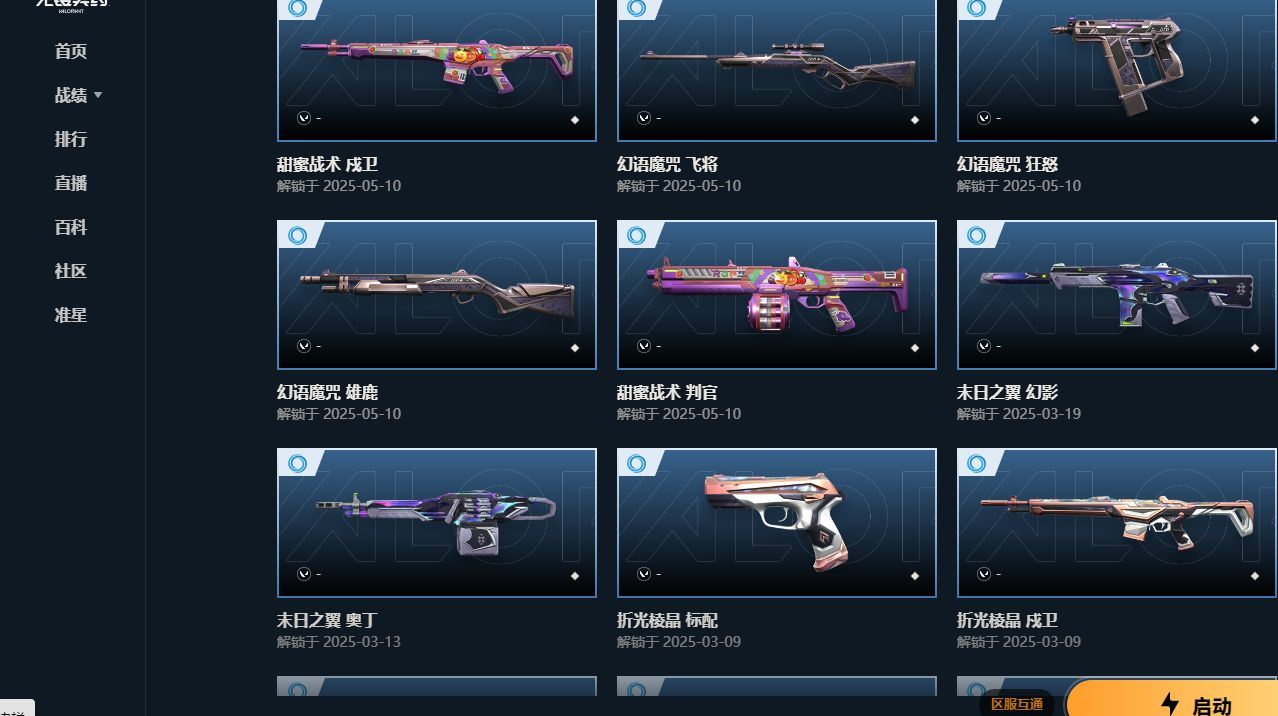Open the 甜蜜战术 判官 skin thumbnail
The height and width of the screenshot is (716, 1278).
coord(777,295)
